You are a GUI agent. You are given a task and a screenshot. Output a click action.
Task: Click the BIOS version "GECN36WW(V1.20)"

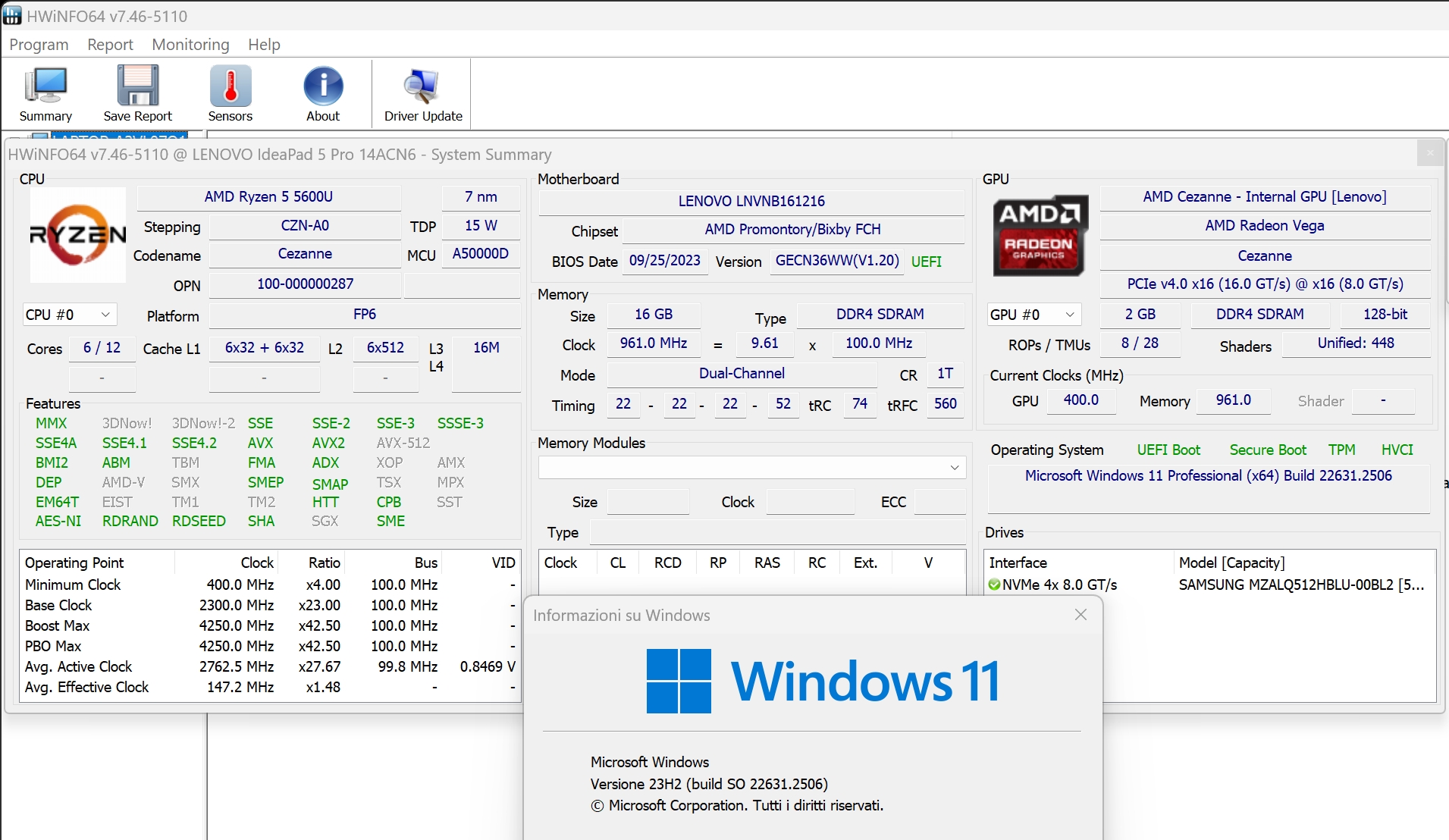tap(837, 261)
